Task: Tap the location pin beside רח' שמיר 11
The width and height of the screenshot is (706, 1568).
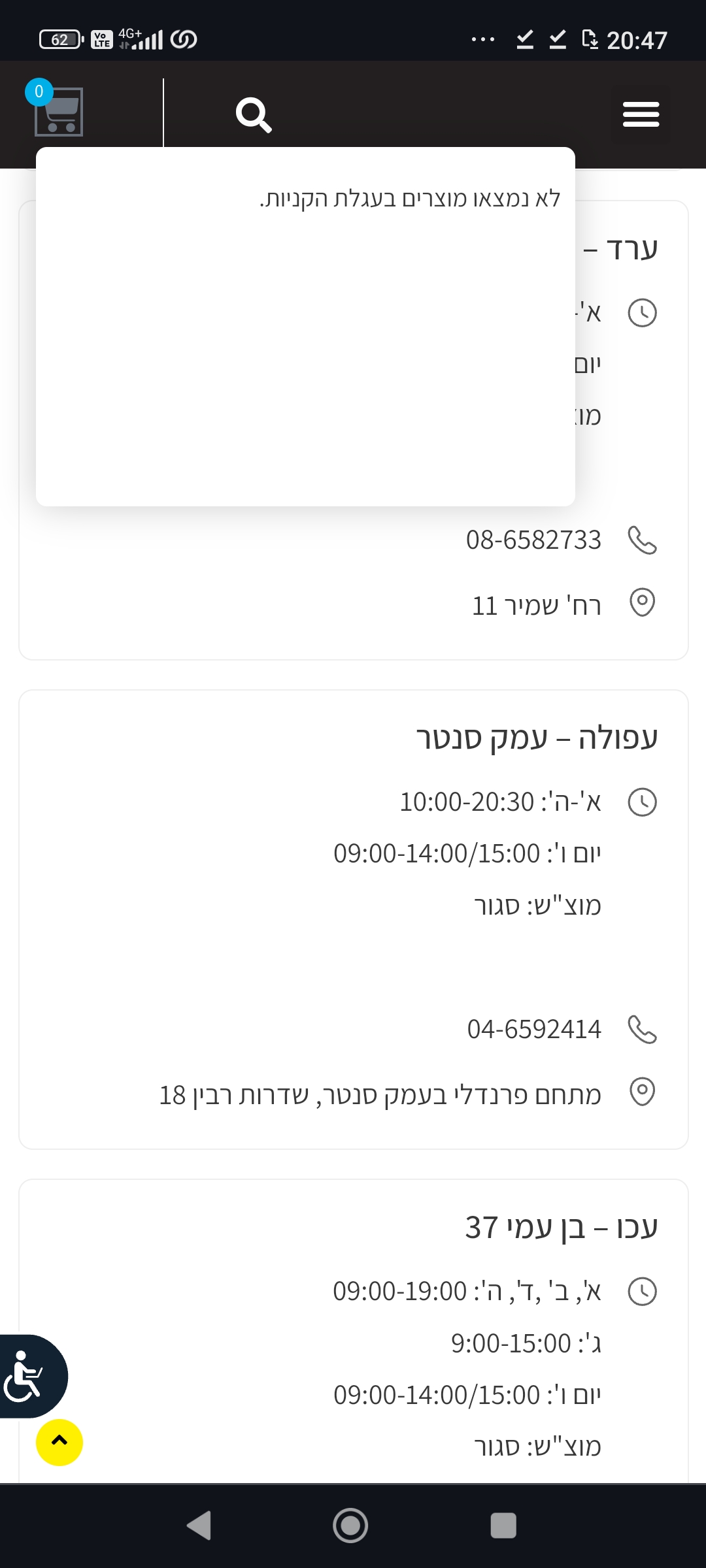Action: coord(642,602)
